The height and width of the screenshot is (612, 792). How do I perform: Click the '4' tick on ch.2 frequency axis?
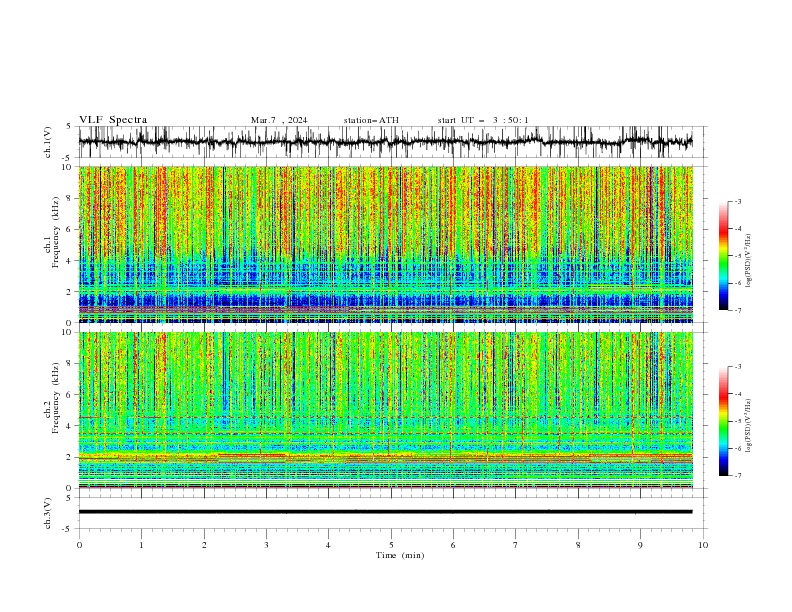(x=71, y=426)
